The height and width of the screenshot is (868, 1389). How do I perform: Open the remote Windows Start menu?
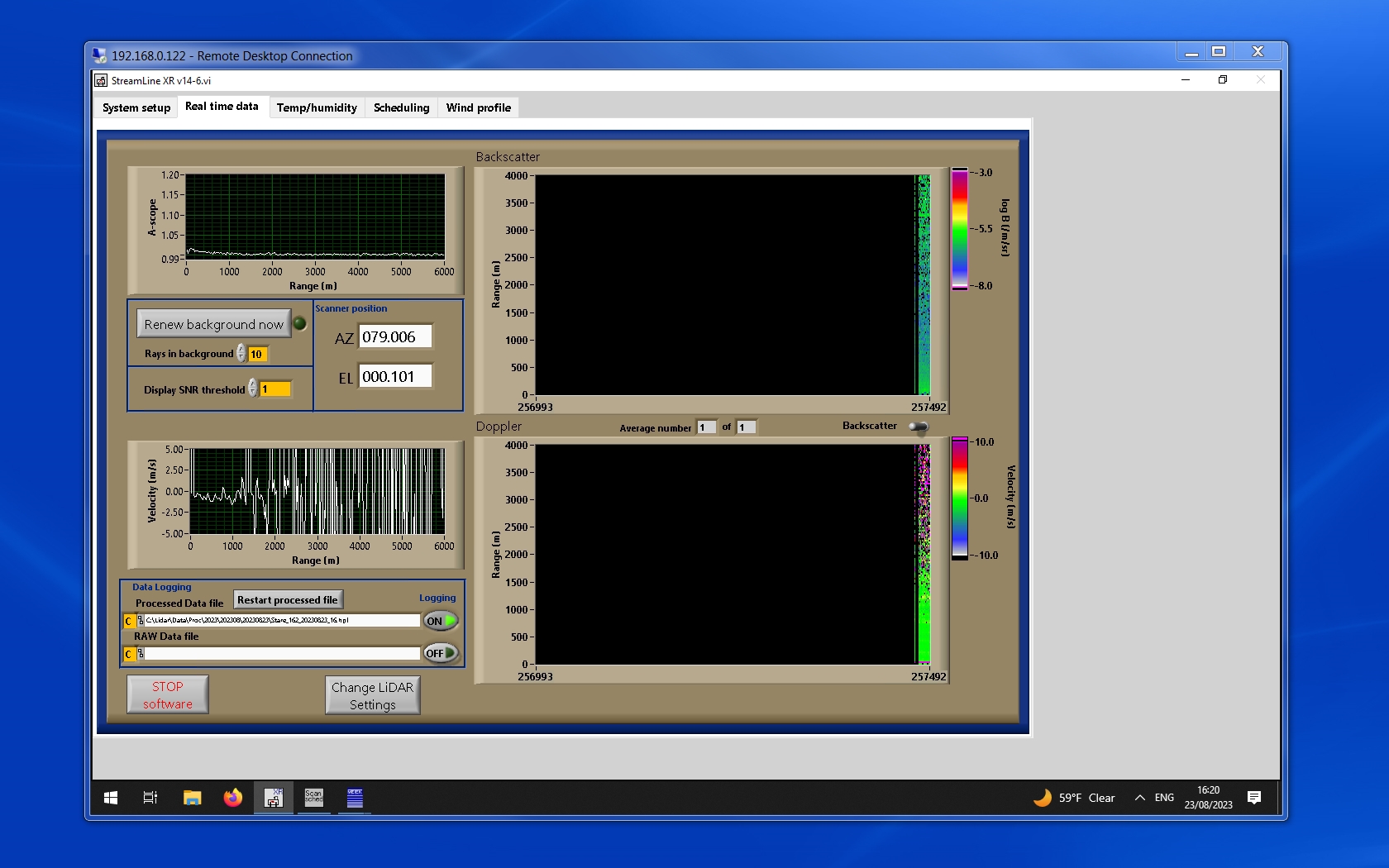tap(111, 798)
